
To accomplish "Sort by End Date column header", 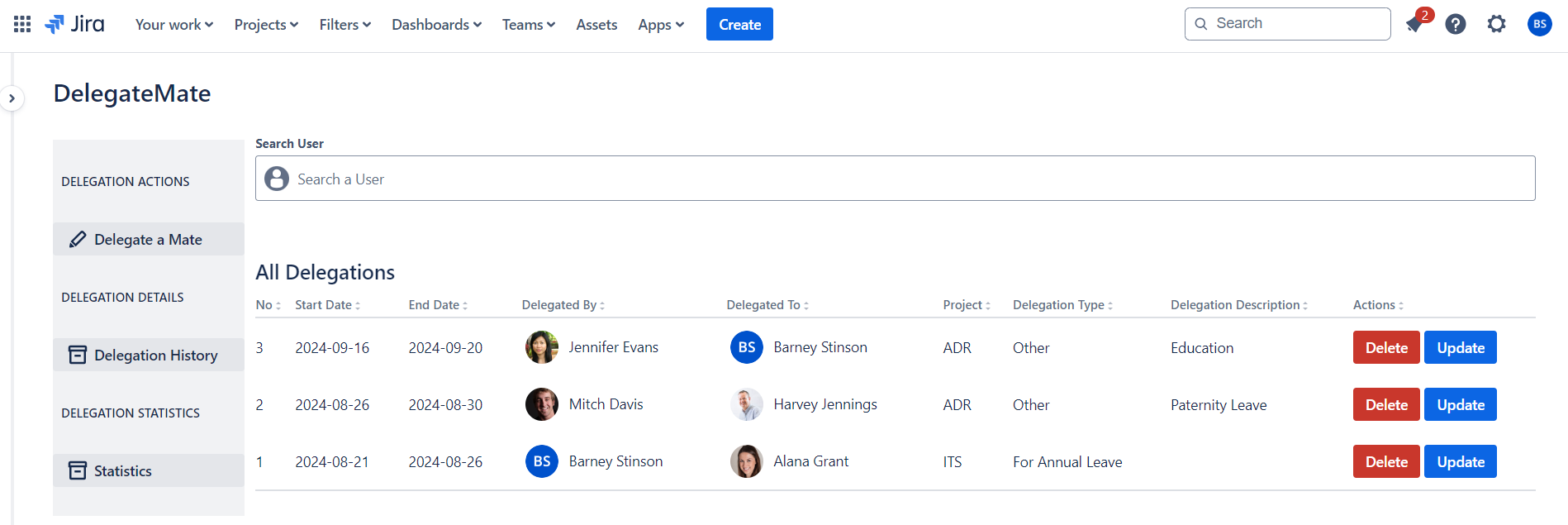I will click(x=438, y=305).
